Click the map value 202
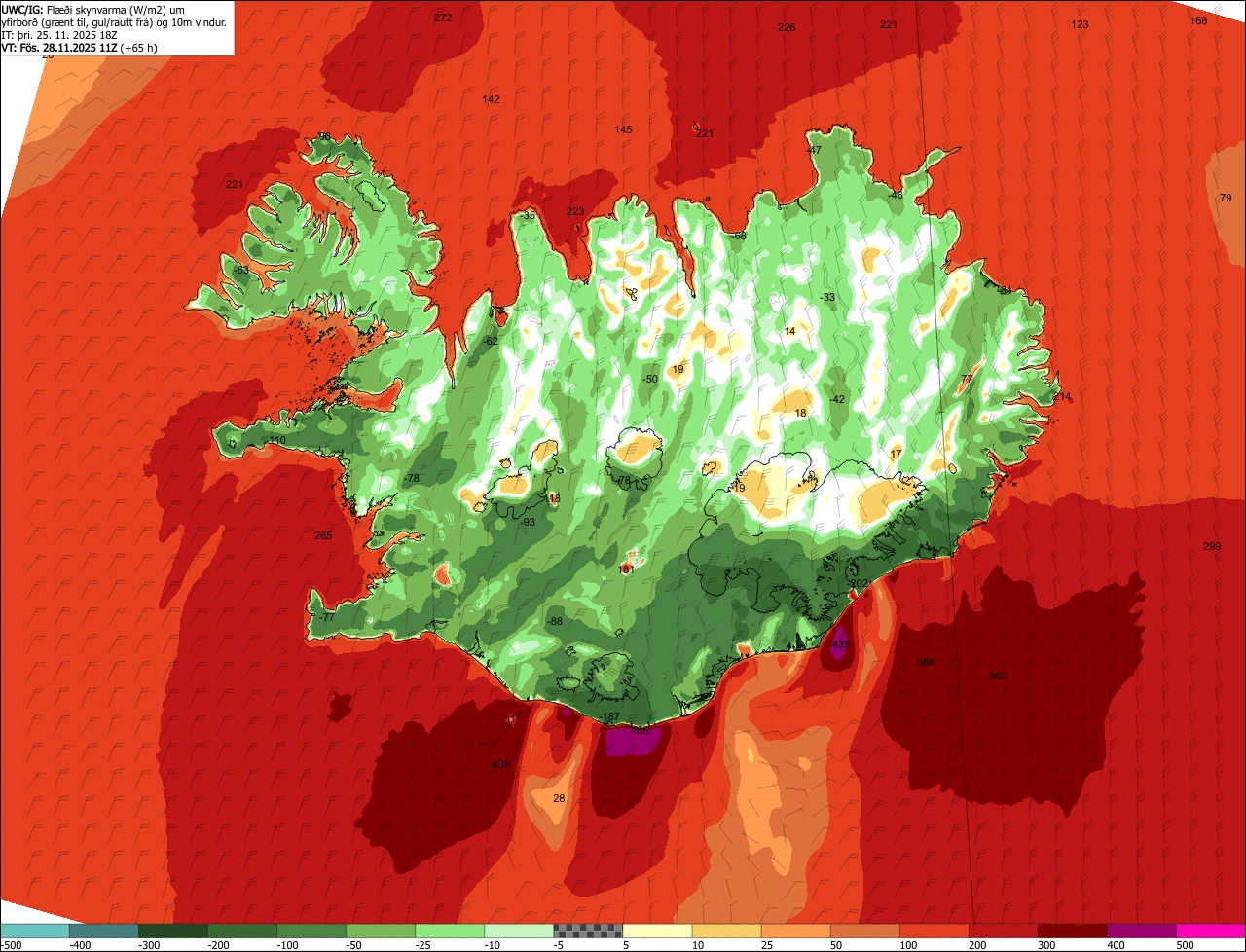 860,583
